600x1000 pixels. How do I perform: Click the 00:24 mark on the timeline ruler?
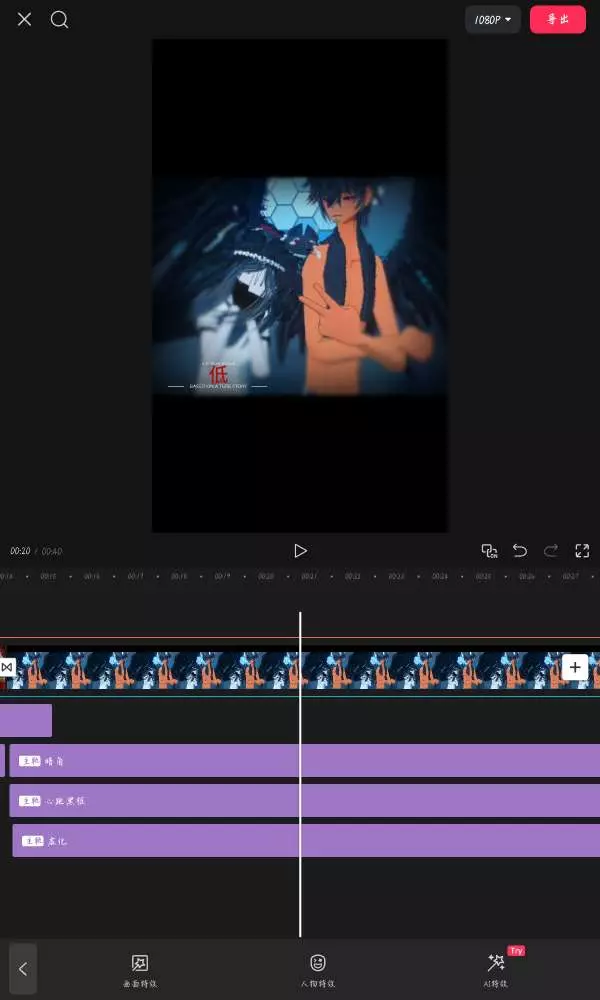[x=440, y=576]
